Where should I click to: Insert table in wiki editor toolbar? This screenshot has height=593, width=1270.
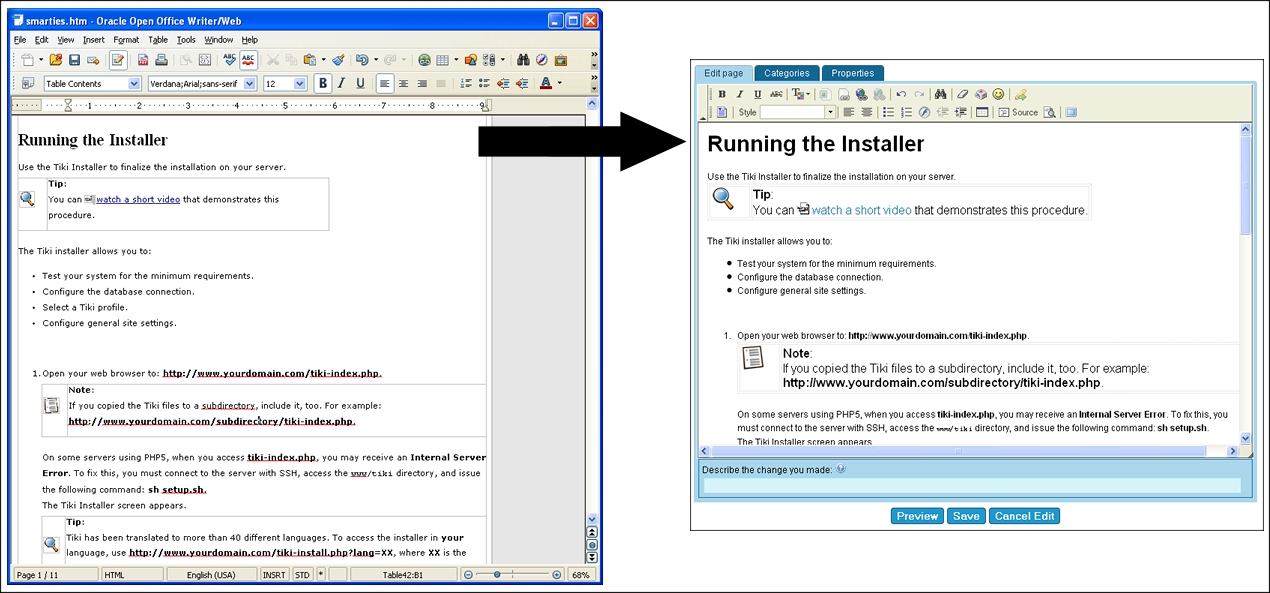click(x=982, y=112)
